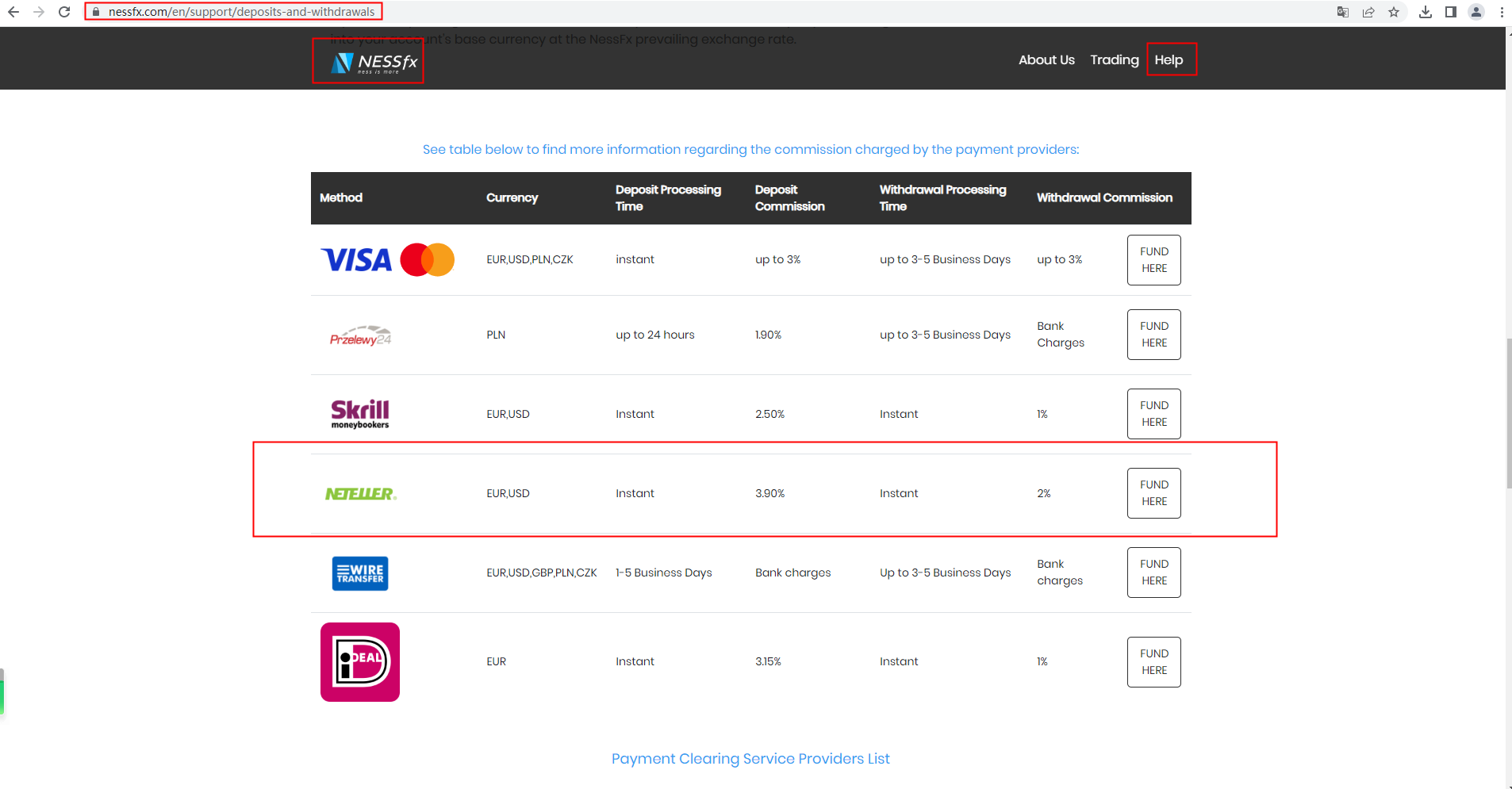Click the 2% withdrawal commission cell

1044,493
